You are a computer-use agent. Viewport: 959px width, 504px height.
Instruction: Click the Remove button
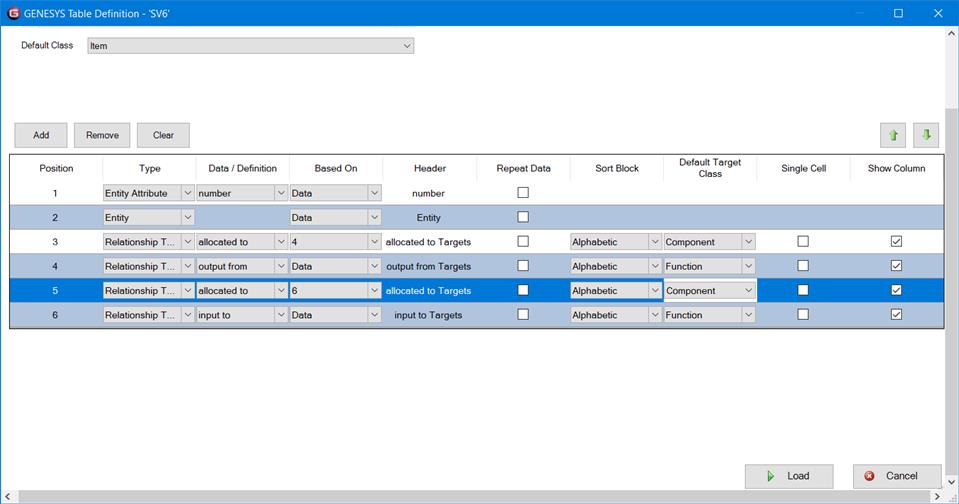tap(102, 135)
